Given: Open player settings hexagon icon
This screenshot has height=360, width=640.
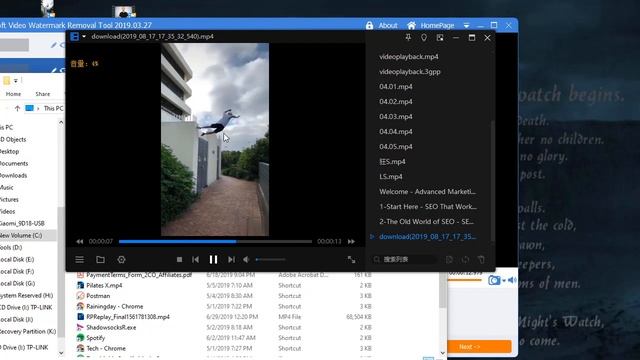Looking at the screenshot, I should (x=121, y=260).
